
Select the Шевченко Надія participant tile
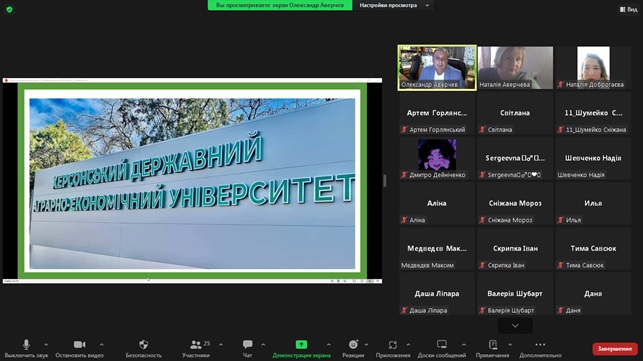point(593,158)
